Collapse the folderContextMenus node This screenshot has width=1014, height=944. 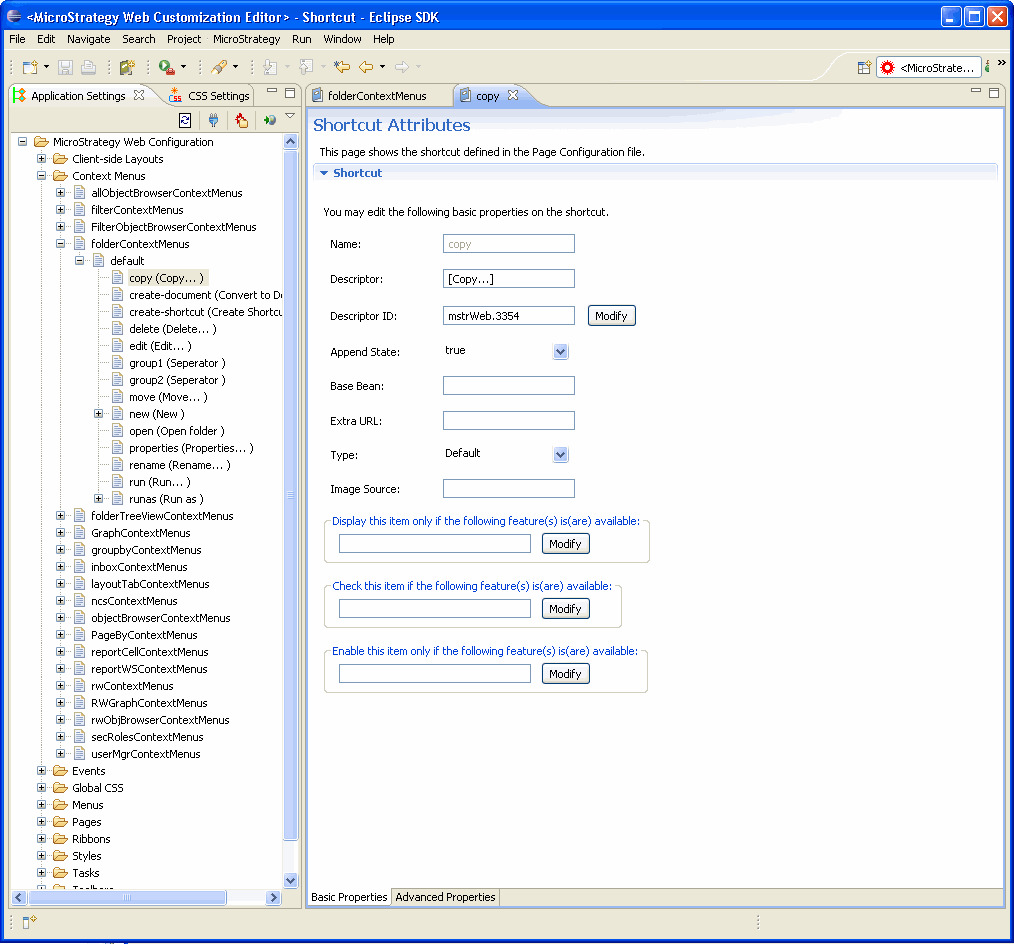pos(60,244)
